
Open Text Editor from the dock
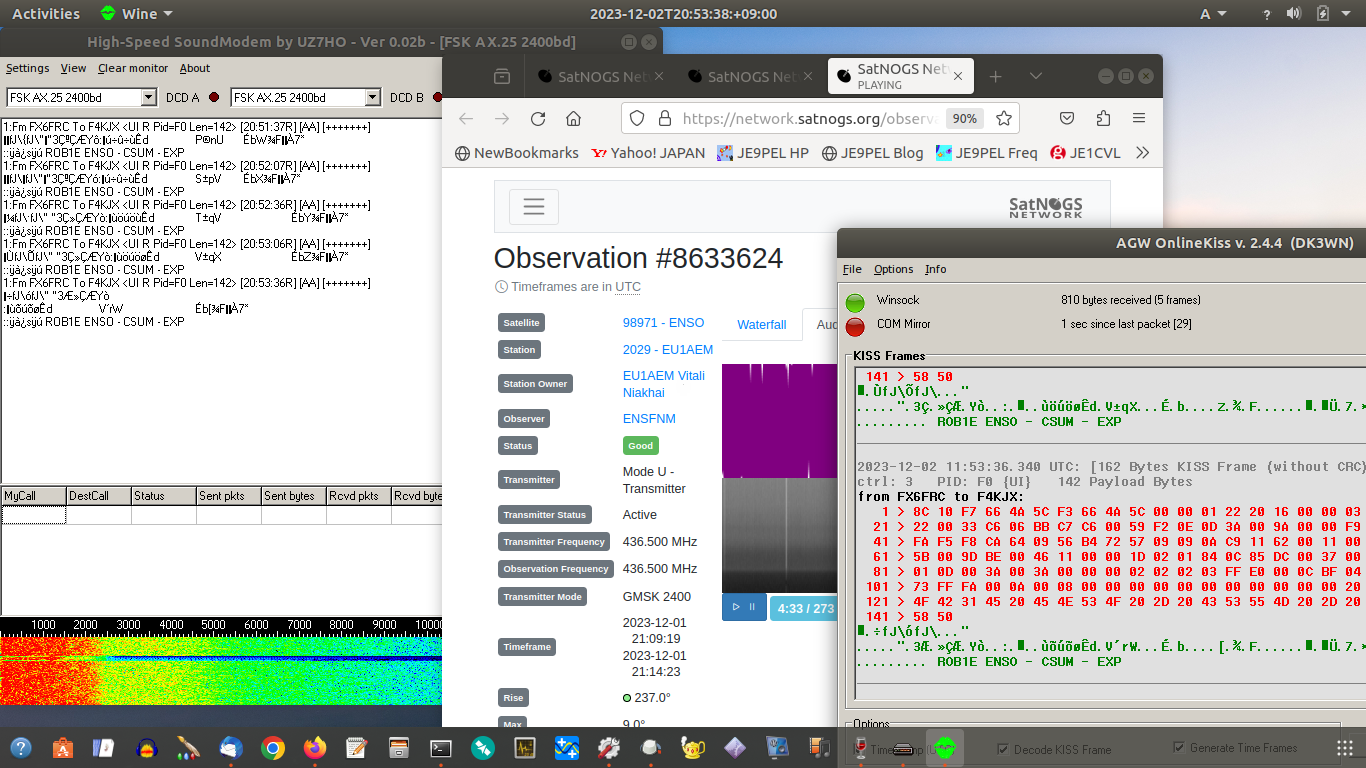357,747
